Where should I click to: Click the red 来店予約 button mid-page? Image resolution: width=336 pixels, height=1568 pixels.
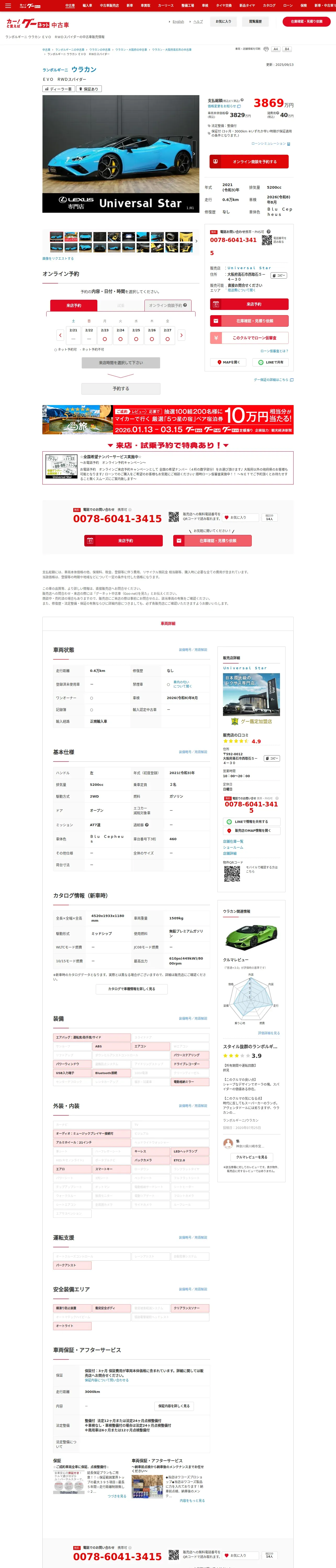[123, 540]
